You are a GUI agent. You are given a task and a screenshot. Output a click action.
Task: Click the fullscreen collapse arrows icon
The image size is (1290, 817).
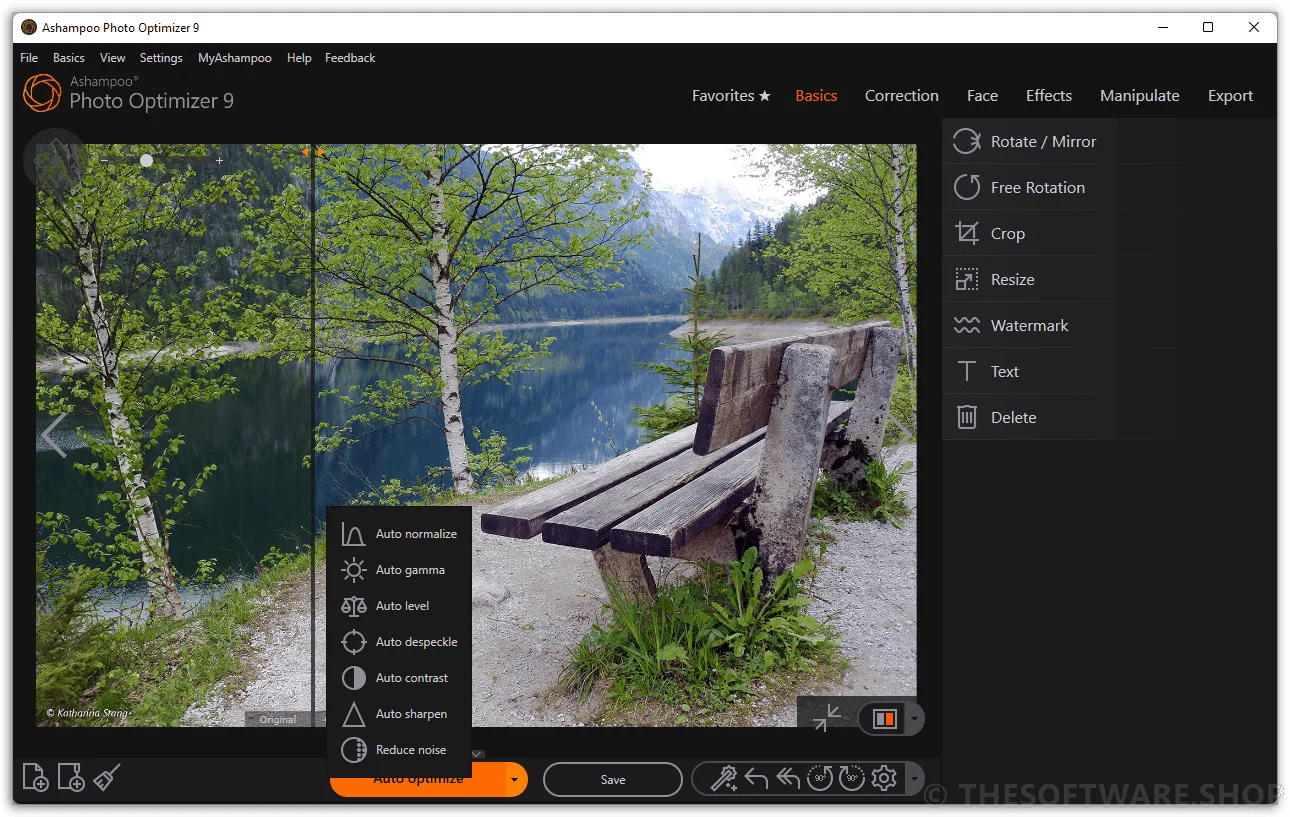coord(827,718)
